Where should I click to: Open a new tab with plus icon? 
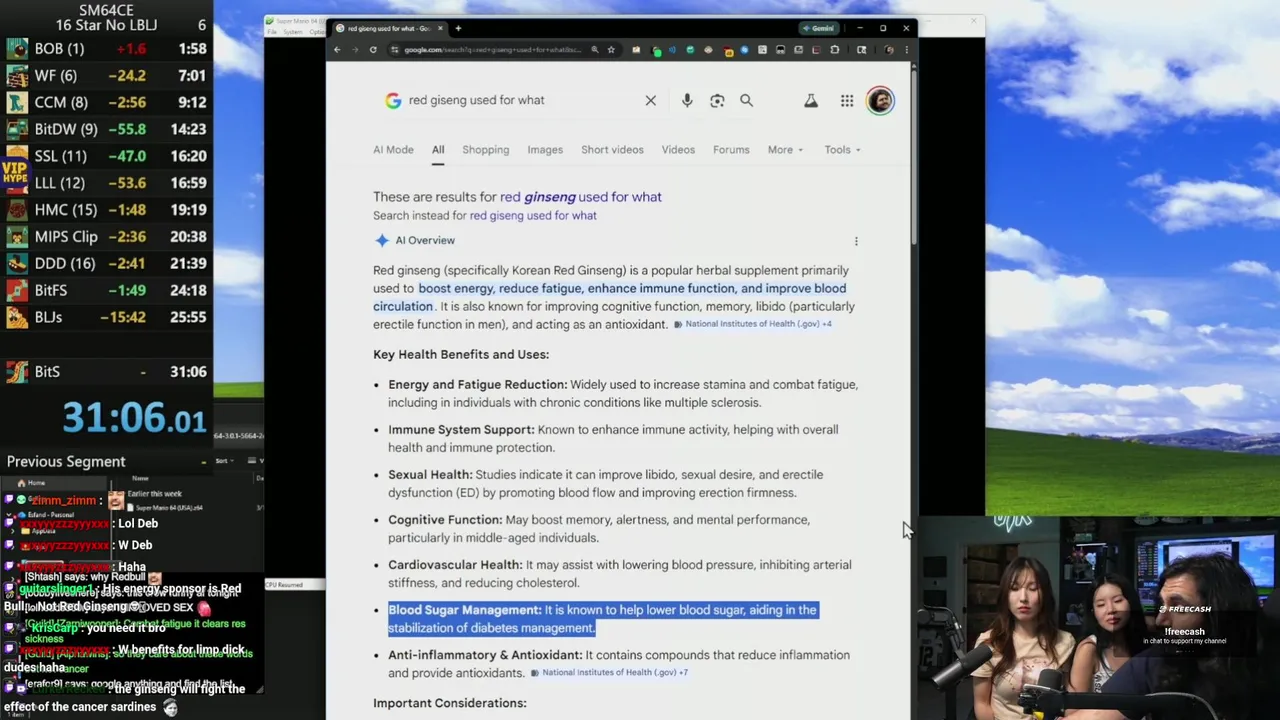(x=458, y=28)
